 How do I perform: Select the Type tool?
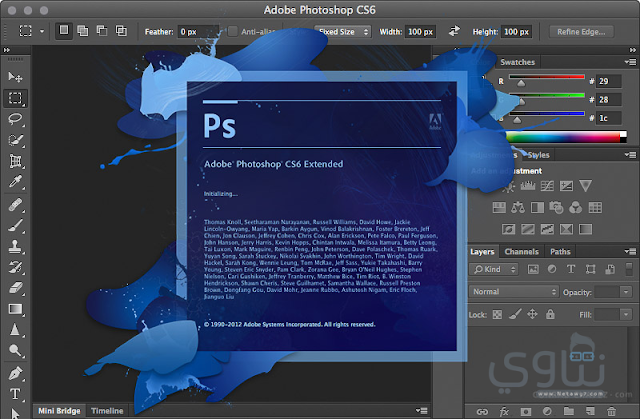[15, 394]
